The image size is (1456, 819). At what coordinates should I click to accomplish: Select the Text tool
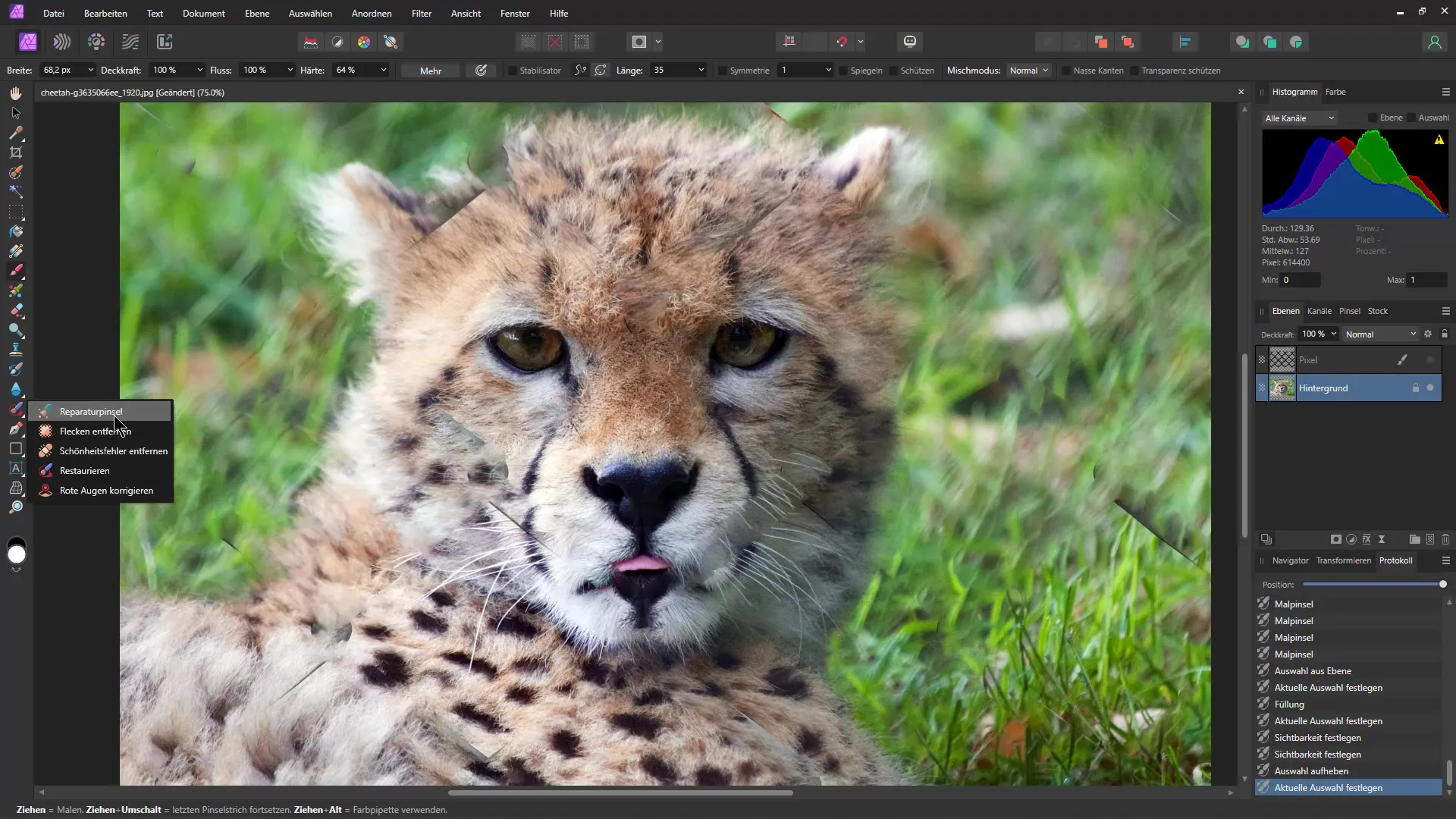point(16,468)
